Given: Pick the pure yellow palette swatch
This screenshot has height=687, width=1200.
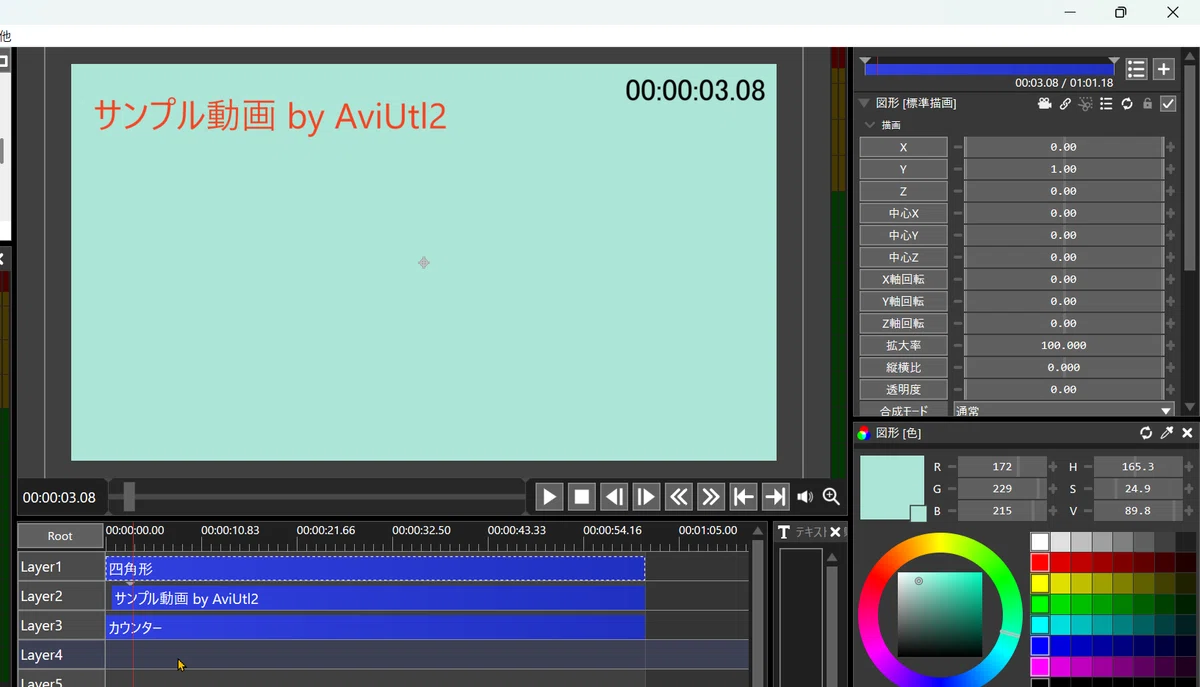Looking at the screenshot, I should click(1040, 583).
